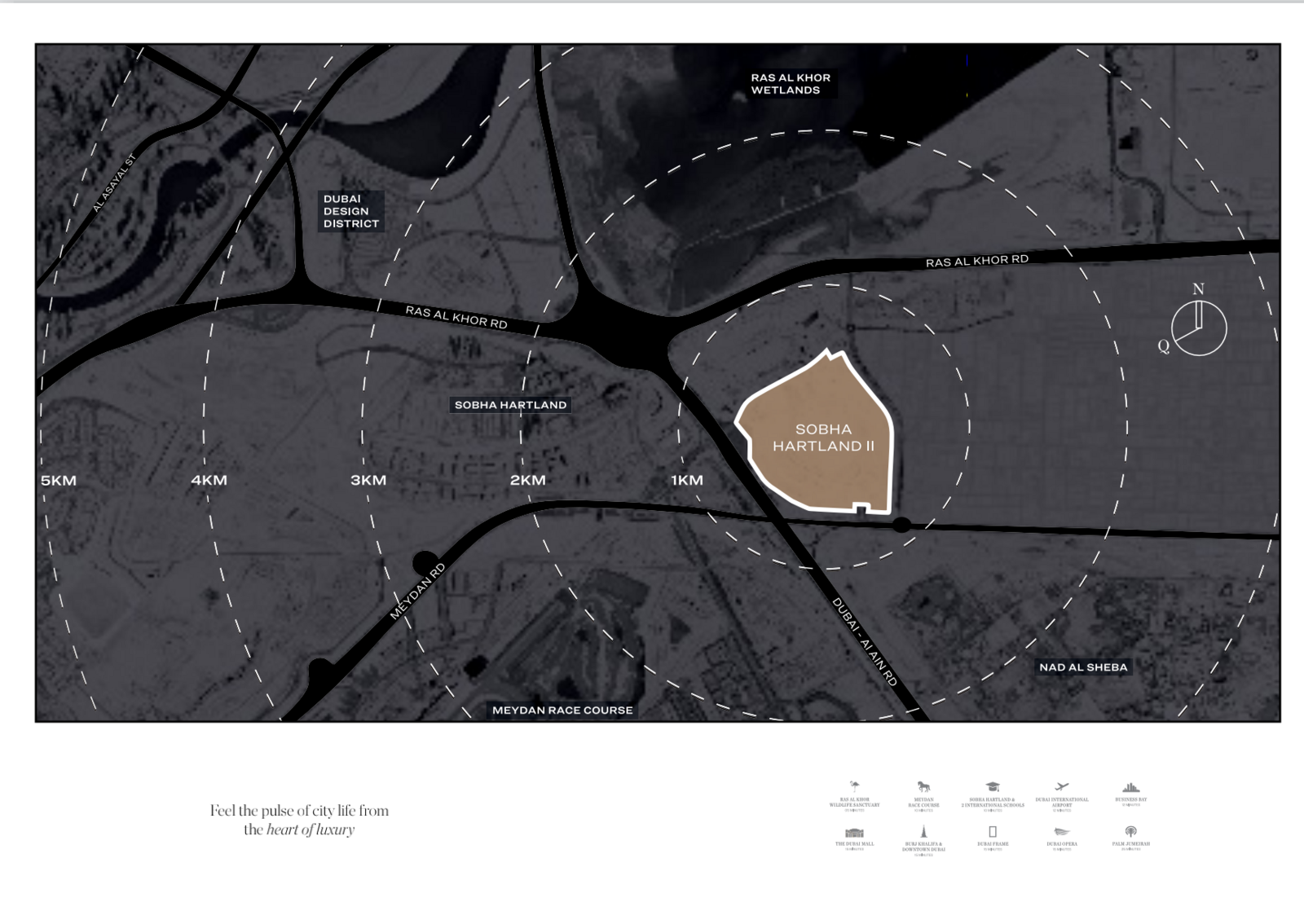Click the horse icon for Meydan Race Course
Screen dimensions: 1304x924
923,786
